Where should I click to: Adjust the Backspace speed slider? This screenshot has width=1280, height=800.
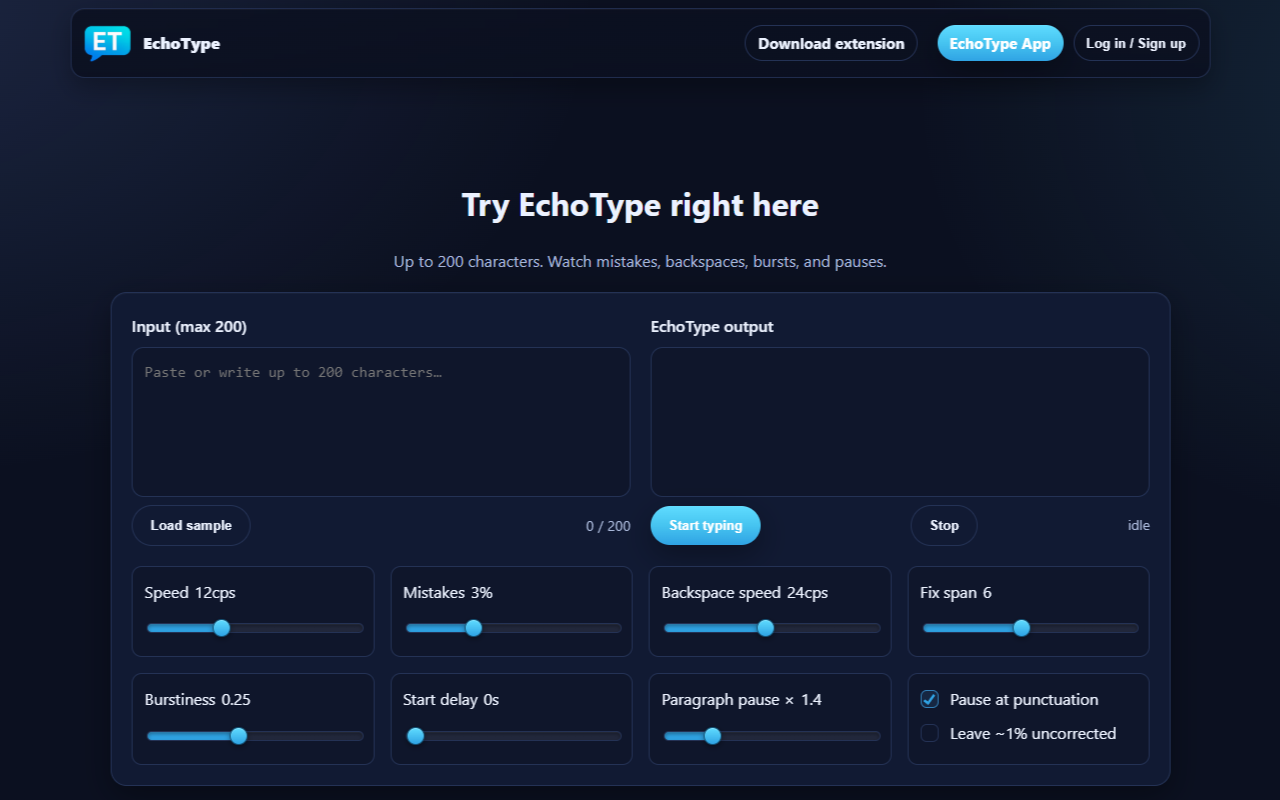[x=772, y=628]
